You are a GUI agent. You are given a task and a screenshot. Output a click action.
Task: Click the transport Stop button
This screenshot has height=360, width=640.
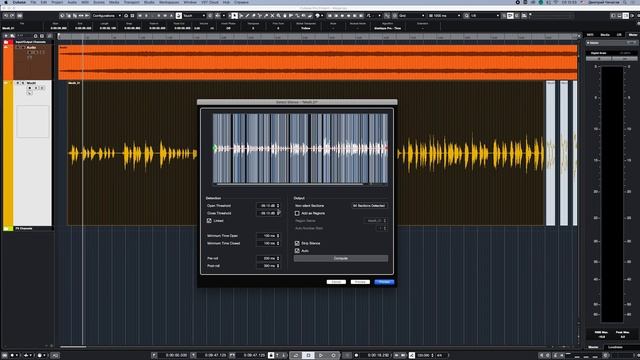coord(309,355)
